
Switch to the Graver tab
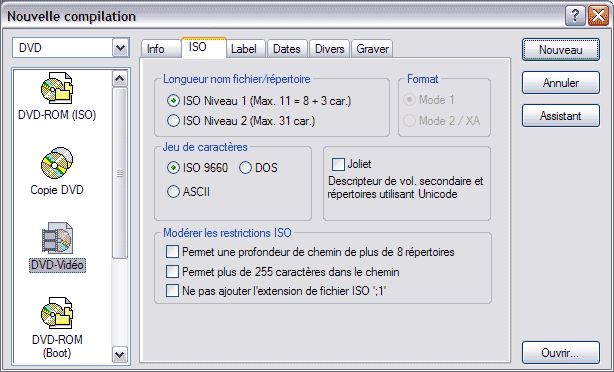(x=372, y=49)
